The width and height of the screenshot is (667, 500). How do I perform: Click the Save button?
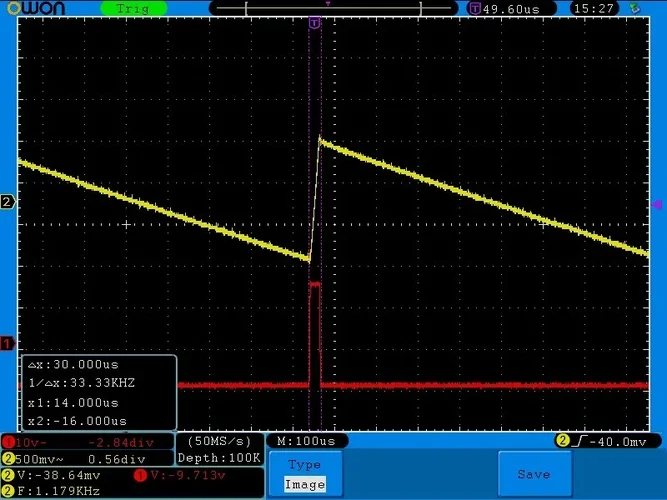534,474
